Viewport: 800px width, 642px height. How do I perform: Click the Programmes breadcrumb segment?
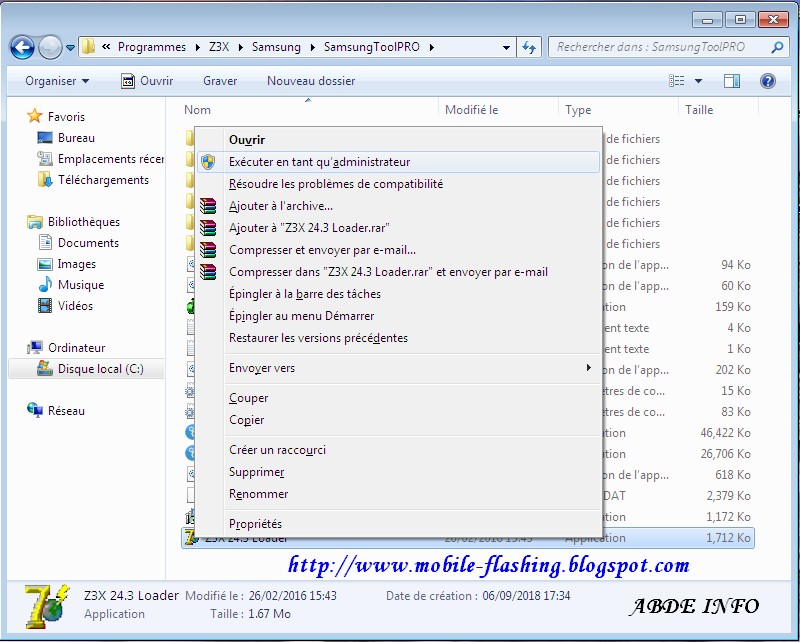[x=152, y=47]
